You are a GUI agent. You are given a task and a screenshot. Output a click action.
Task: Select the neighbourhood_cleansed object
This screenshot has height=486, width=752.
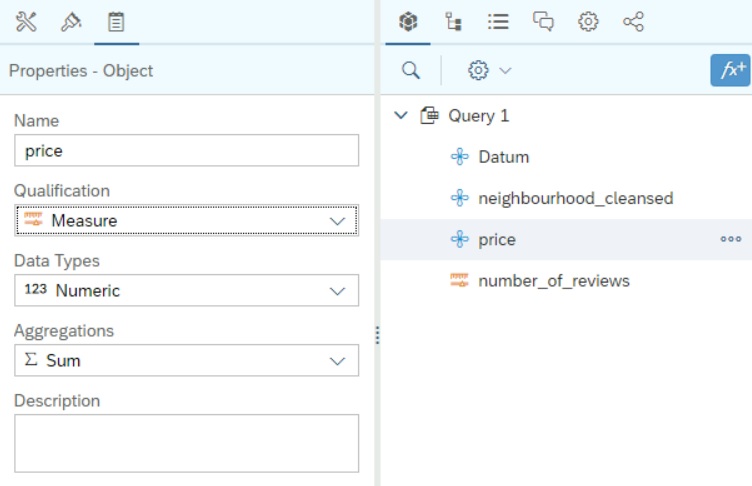tap(575, 198)
